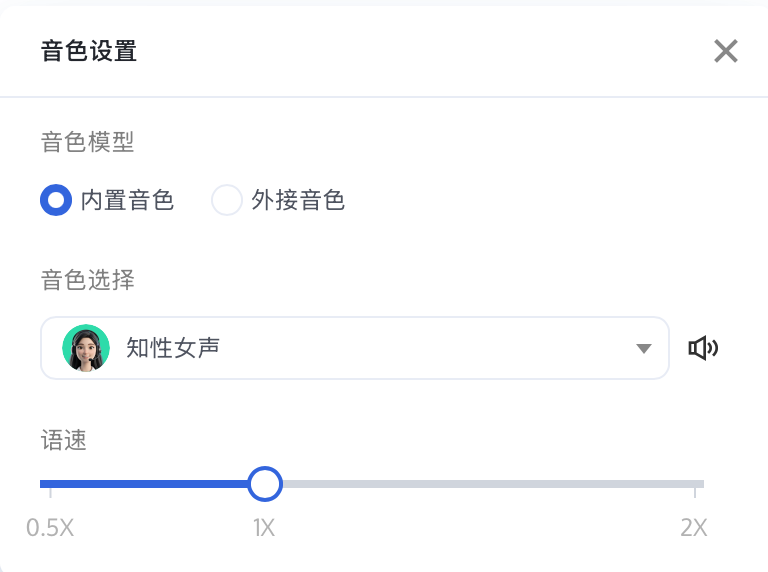Set the speed slider to the 2X end
768x572 pixels.
pyautogui.click(x=695, y=484)
